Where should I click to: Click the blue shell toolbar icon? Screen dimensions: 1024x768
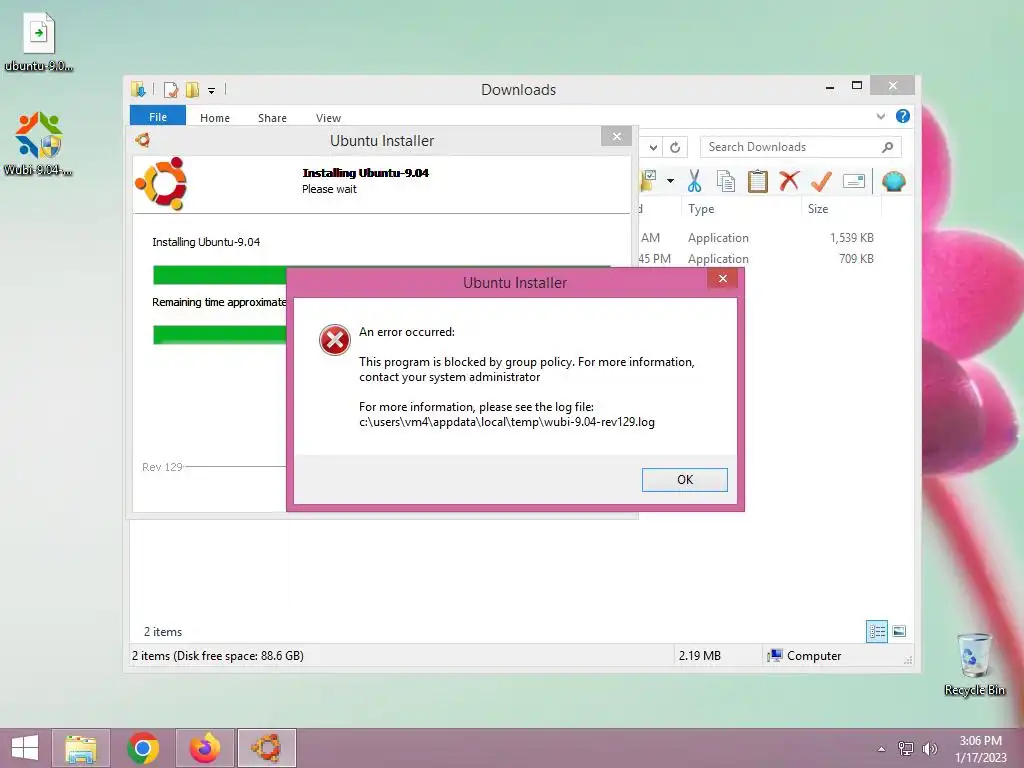(893, 181)
